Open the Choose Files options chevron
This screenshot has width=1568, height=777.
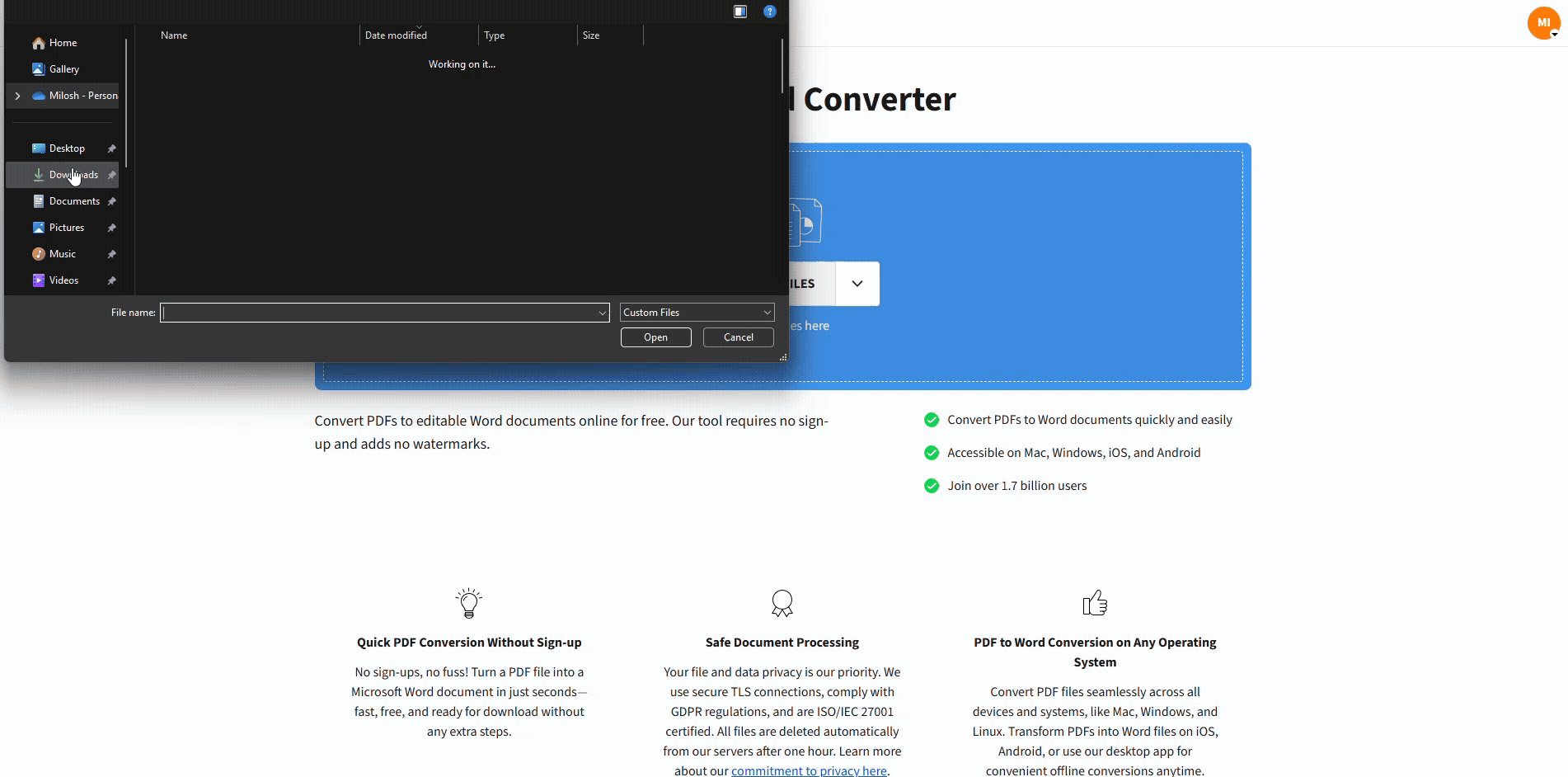[x=857, y=283]
